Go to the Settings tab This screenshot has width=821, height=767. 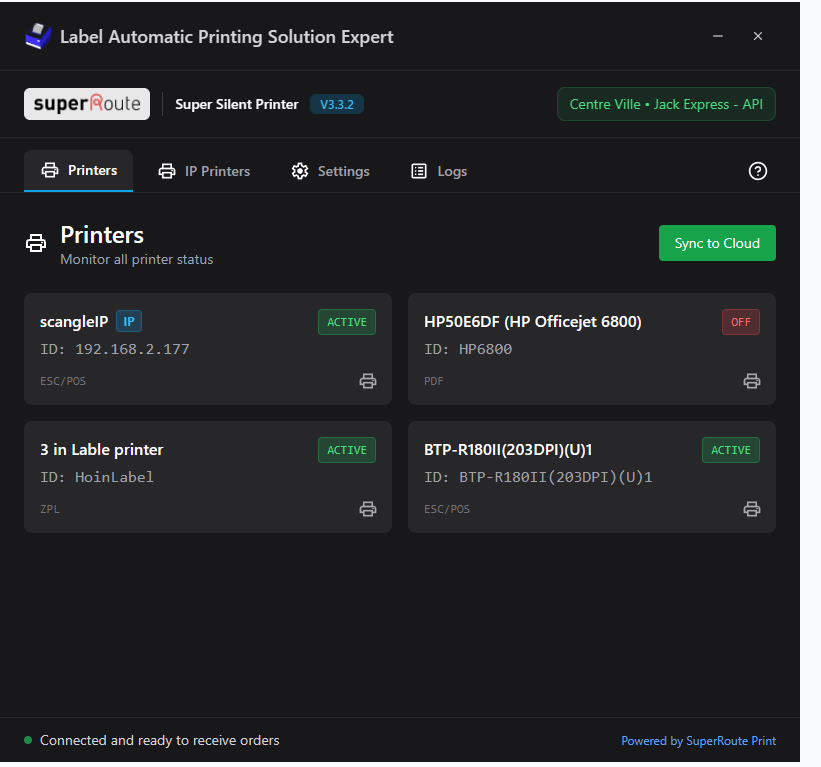click(330, 171)
